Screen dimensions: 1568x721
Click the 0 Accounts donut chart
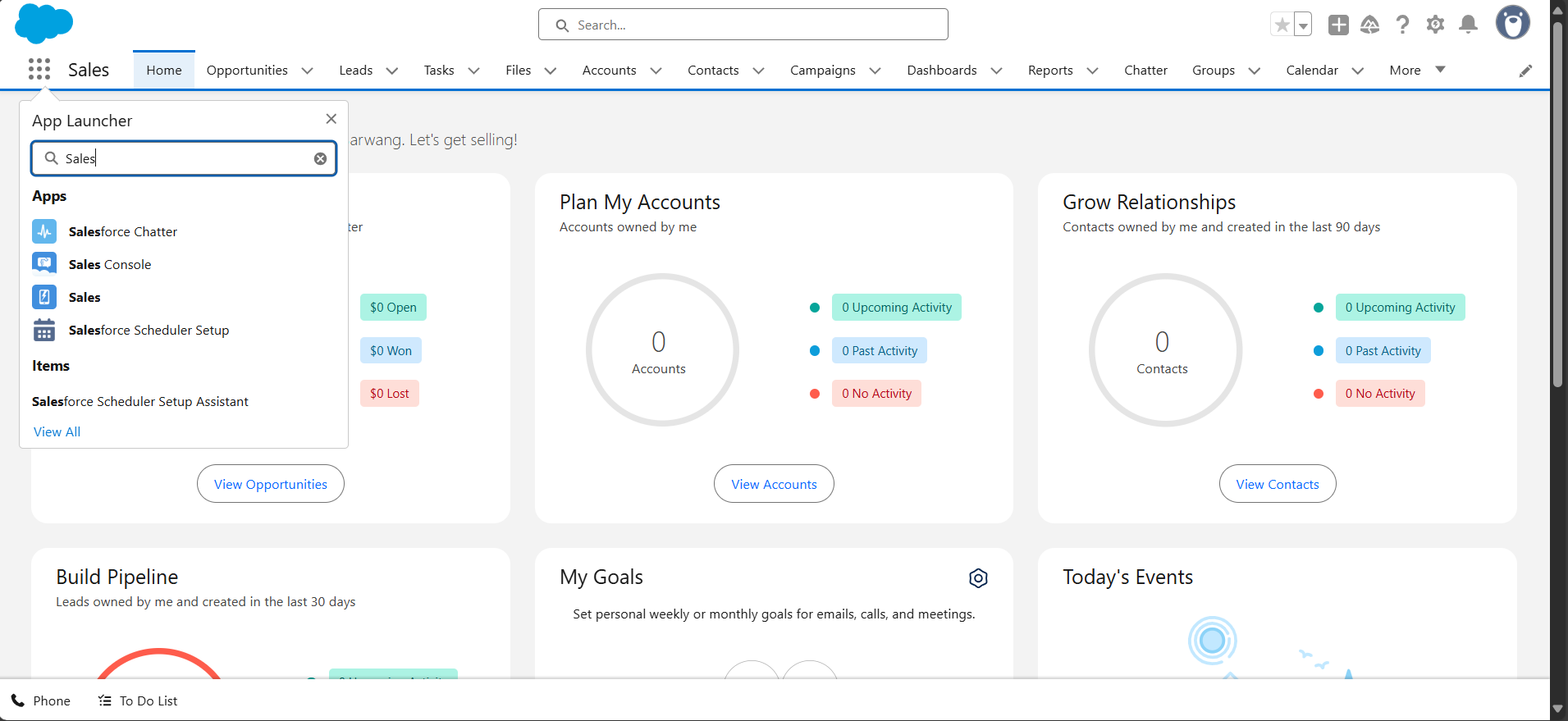coord(662,350)
